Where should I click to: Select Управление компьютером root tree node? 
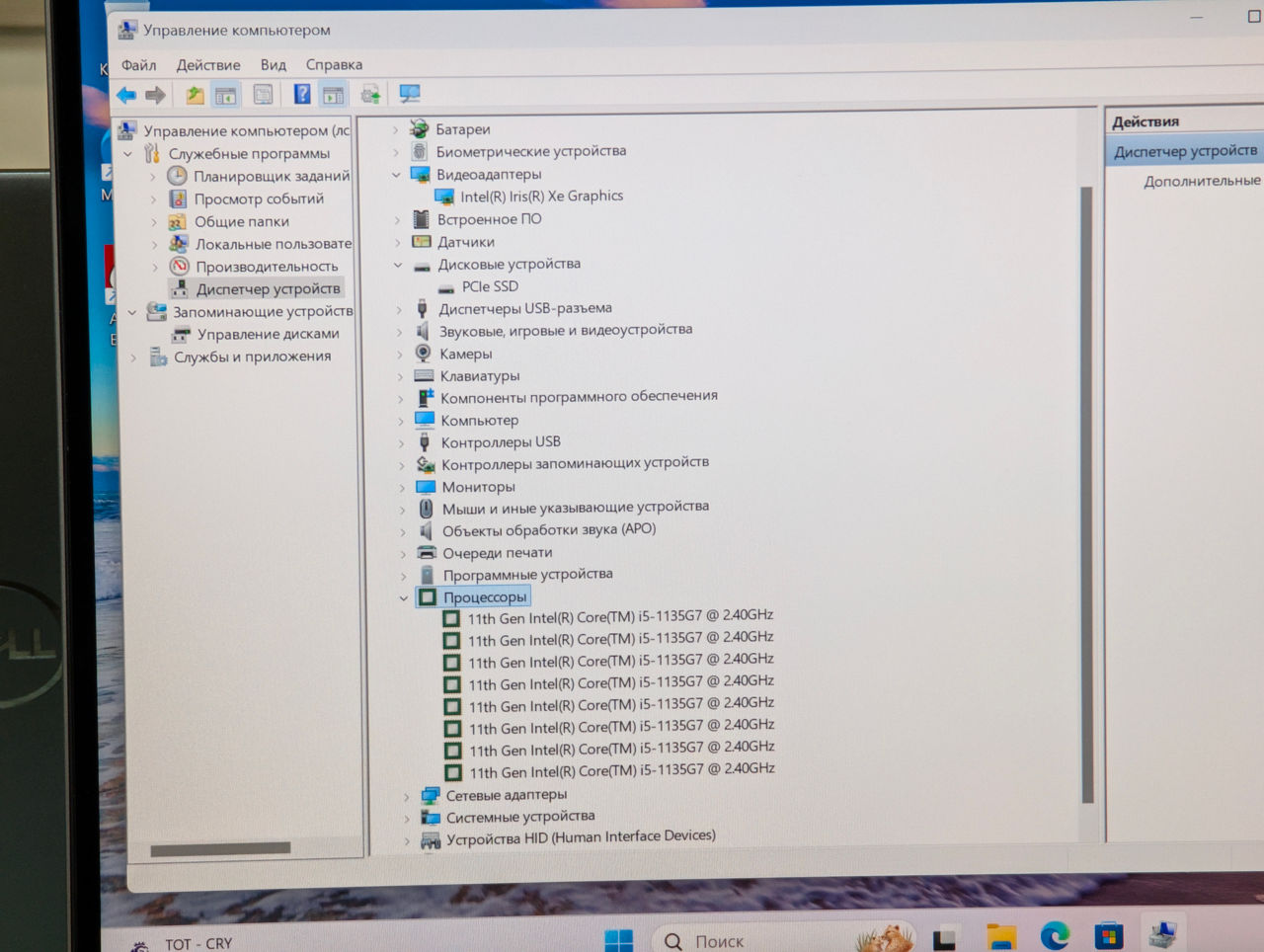tap(246, 130)
